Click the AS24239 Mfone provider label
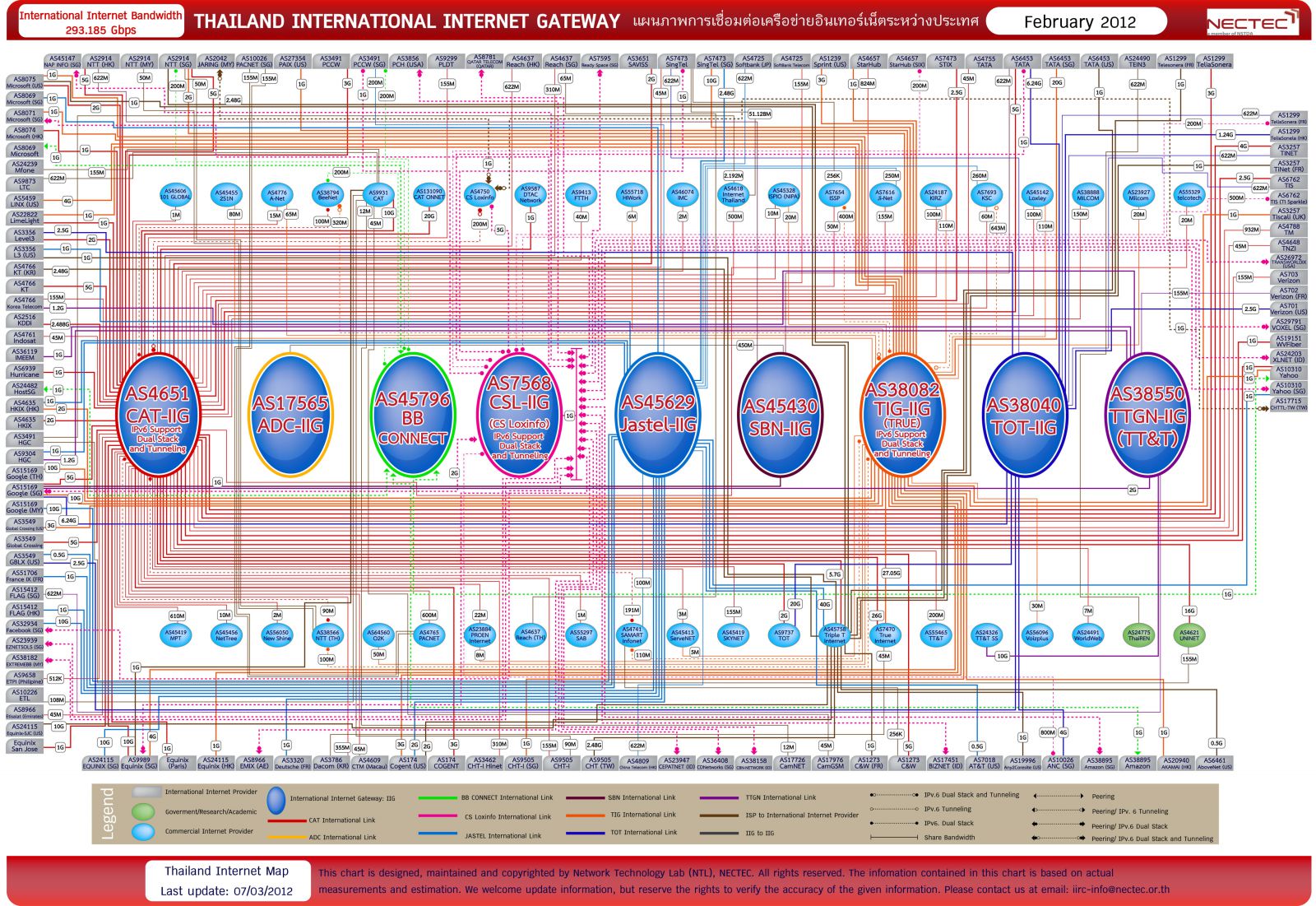Viewport: 1316px width, 906px height. tap(25, 167)
